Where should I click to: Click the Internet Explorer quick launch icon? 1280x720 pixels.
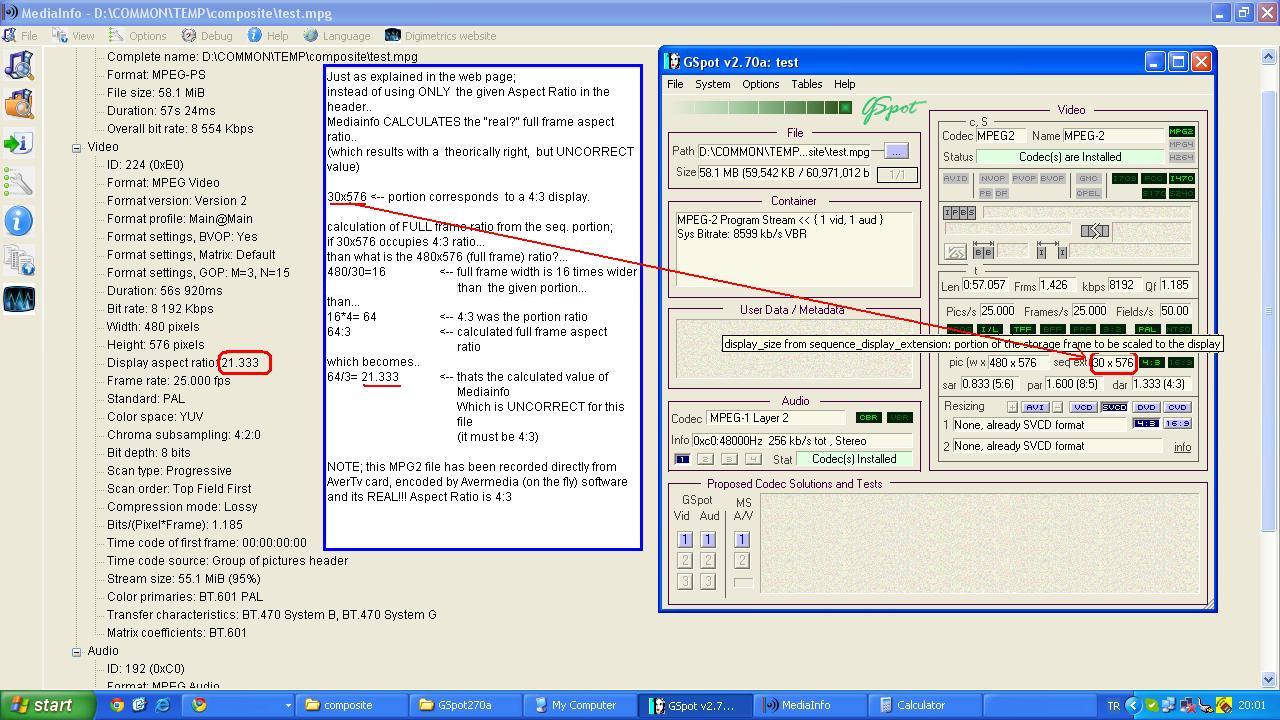pyautogui.click(x=161, y=705)
